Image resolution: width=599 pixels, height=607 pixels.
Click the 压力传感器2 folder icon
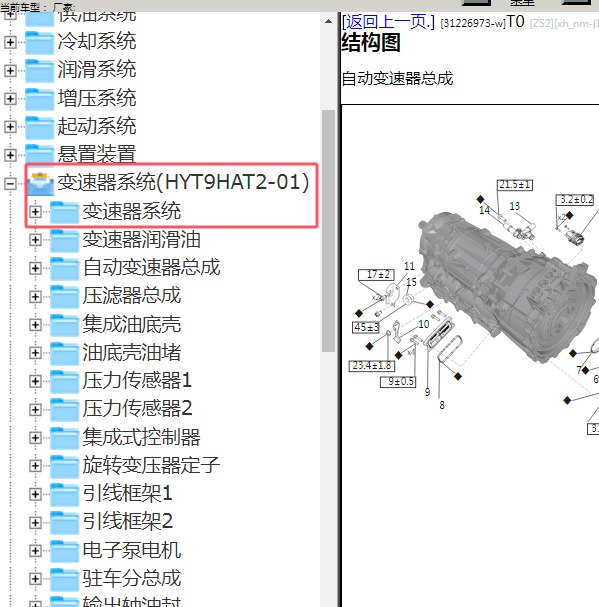click(x=64, y=410)
